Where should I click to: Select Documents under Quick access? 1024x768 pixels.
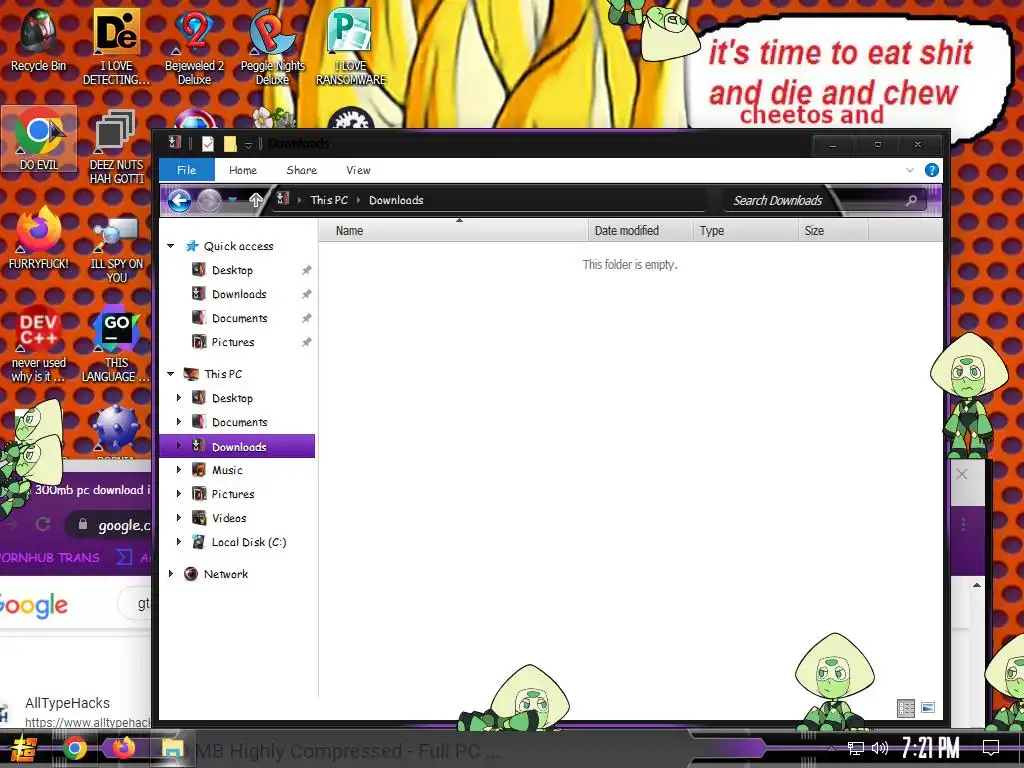[239, 319]
